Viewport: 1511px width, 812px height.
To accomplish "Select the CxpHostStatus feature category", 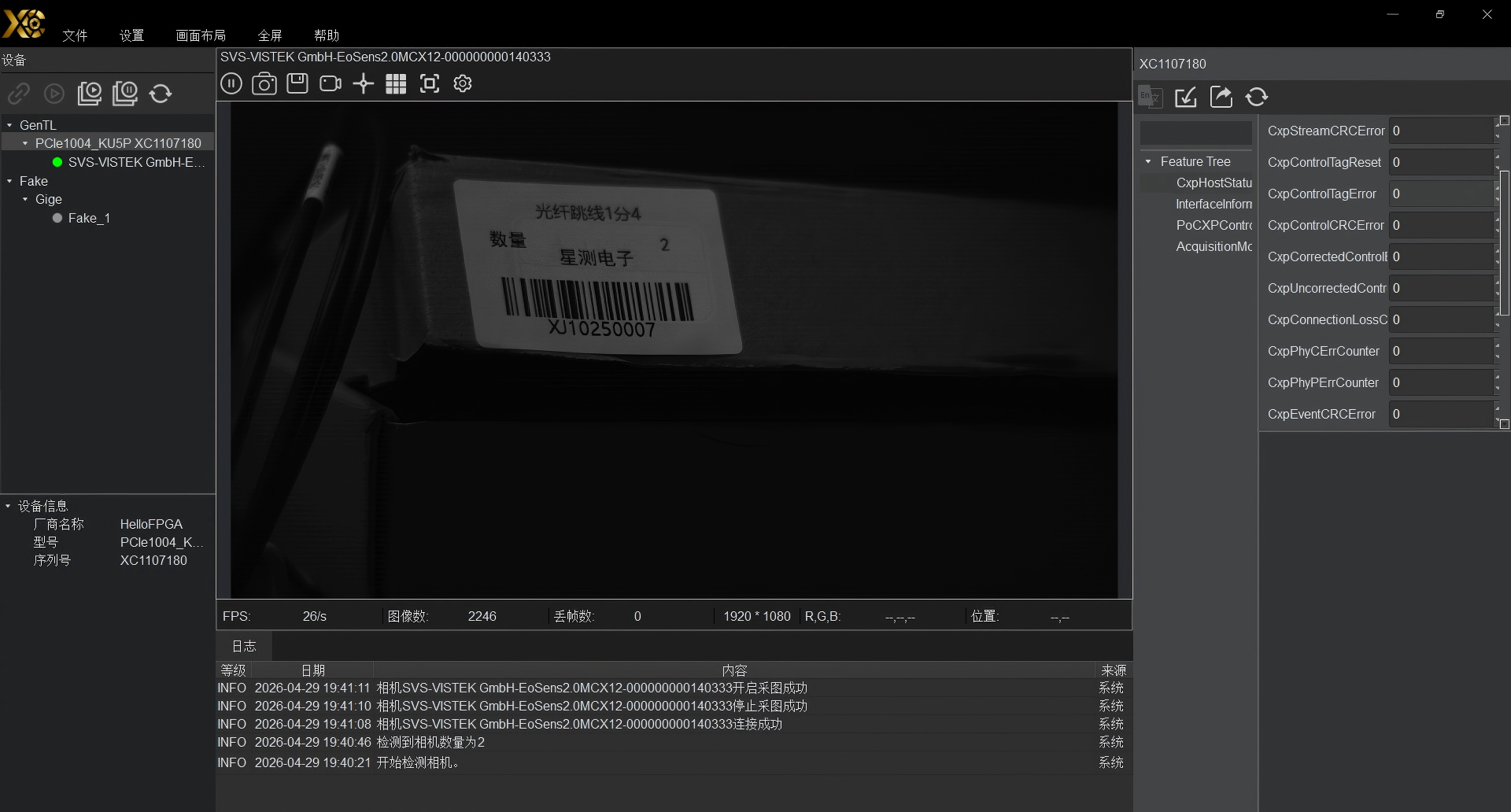I will point(1214,183).
